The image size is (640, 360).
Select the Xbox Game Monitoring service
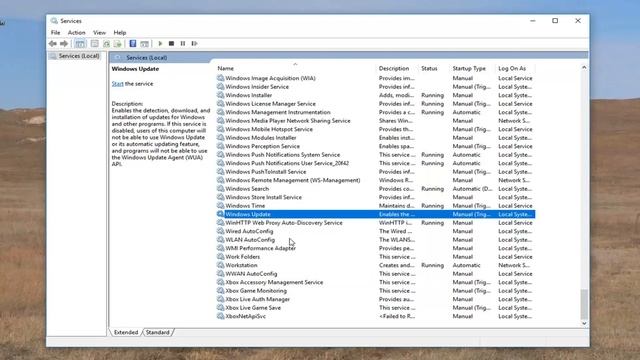pyautogui.click(x=376, y=291)
